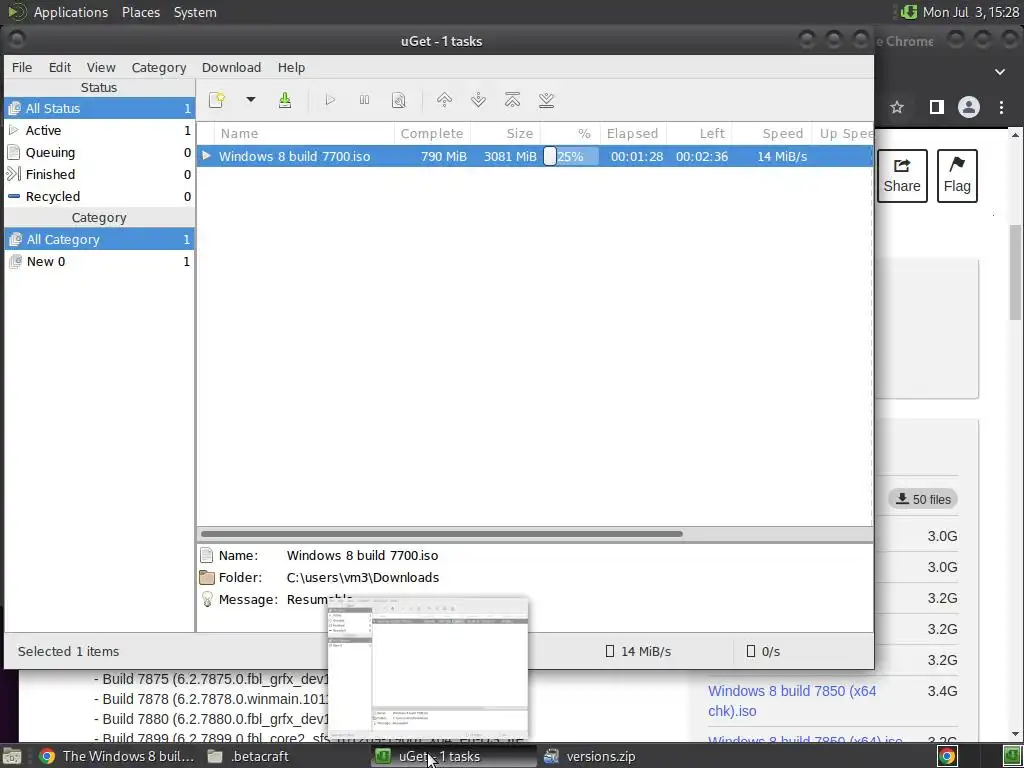This screenshot has height=768, width=1024.
Task: Switch to the uGet - 1 tasks taskbar button
Action: pyautogui.click(x=454, y=756)
